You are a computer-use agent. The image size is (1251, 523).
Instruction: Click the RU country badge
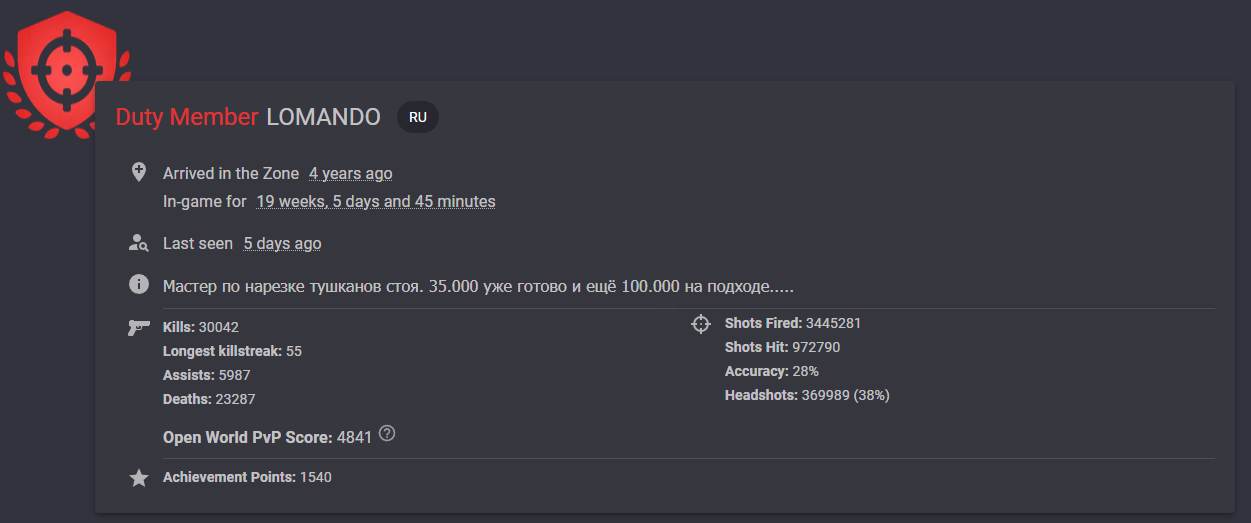[x=418, y=117]
